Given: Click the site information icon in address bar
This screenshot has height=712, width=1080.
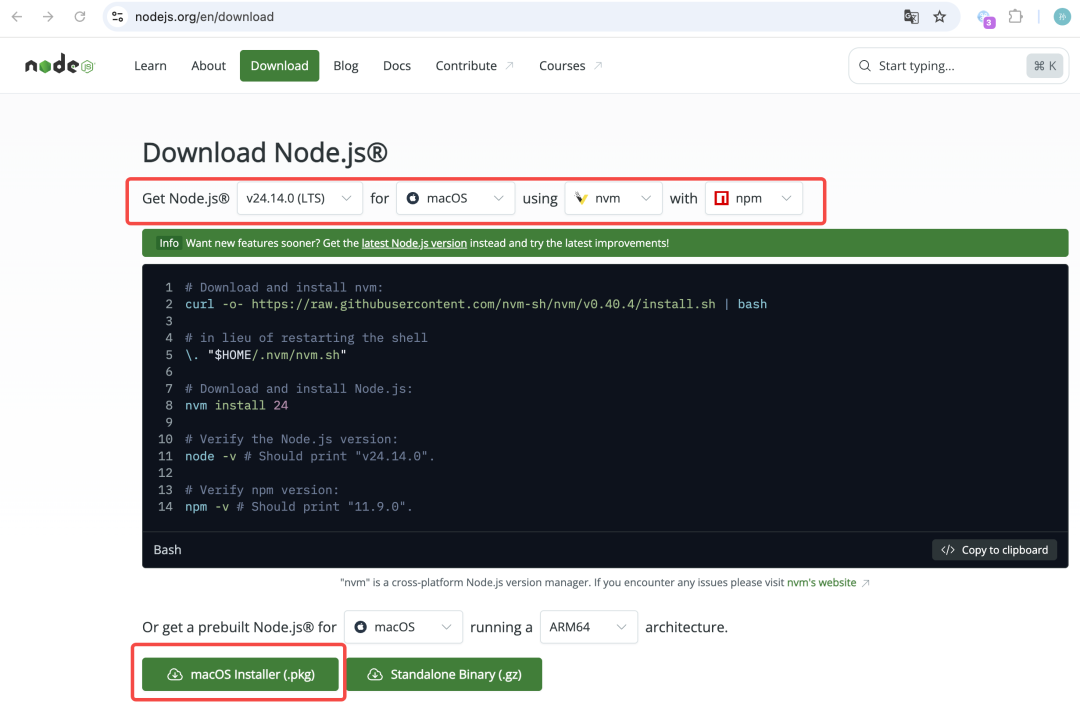Looking at the screenshot, I should (x=118, y=17).
